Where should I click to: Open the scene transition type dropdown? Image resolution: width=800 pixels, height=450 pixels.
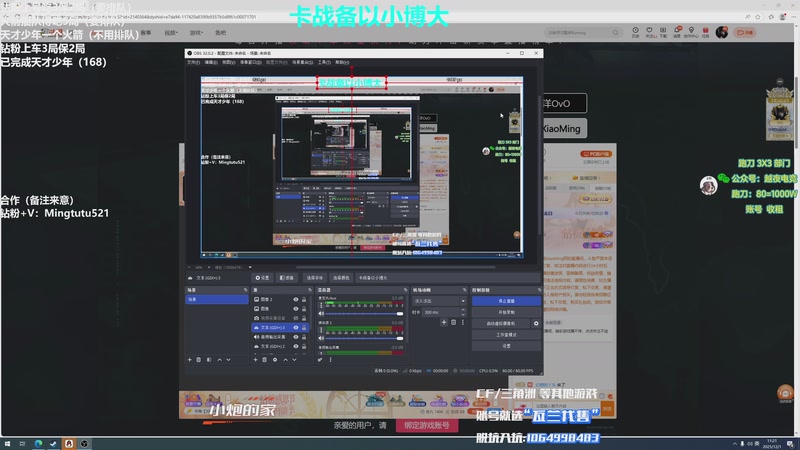439,301
